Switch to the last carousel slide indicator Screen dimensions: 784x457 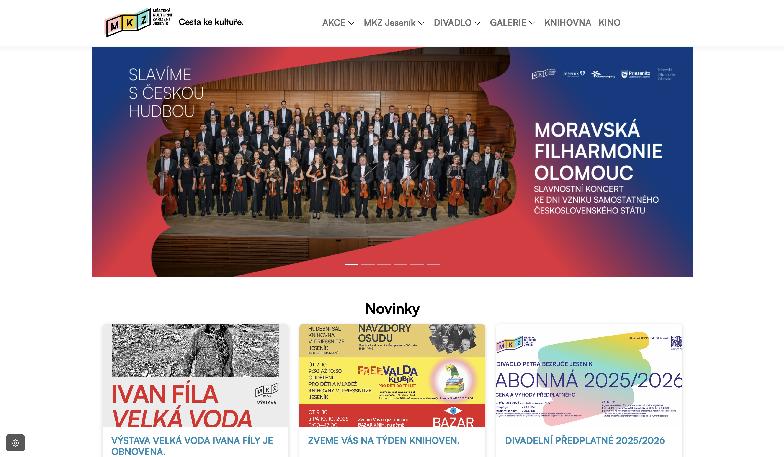[434, 264]
